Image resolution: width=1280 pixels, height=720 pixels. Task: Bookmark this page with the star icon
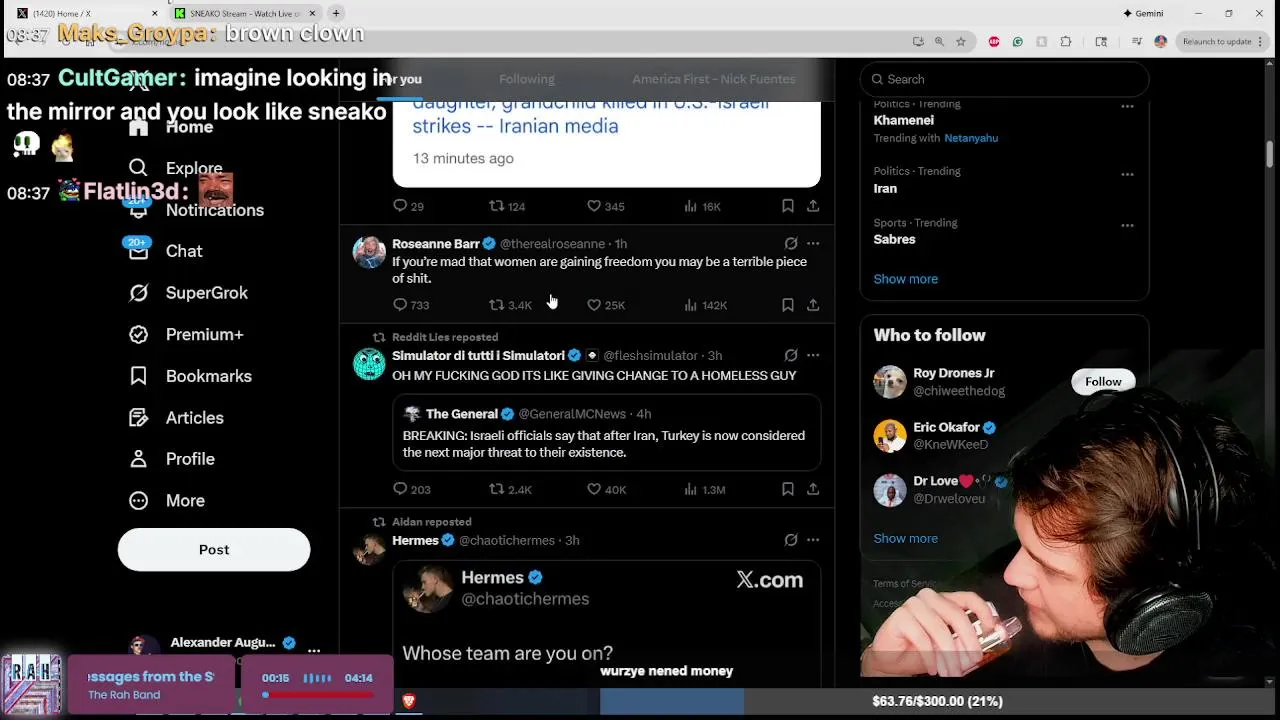[x=961, y=41]
